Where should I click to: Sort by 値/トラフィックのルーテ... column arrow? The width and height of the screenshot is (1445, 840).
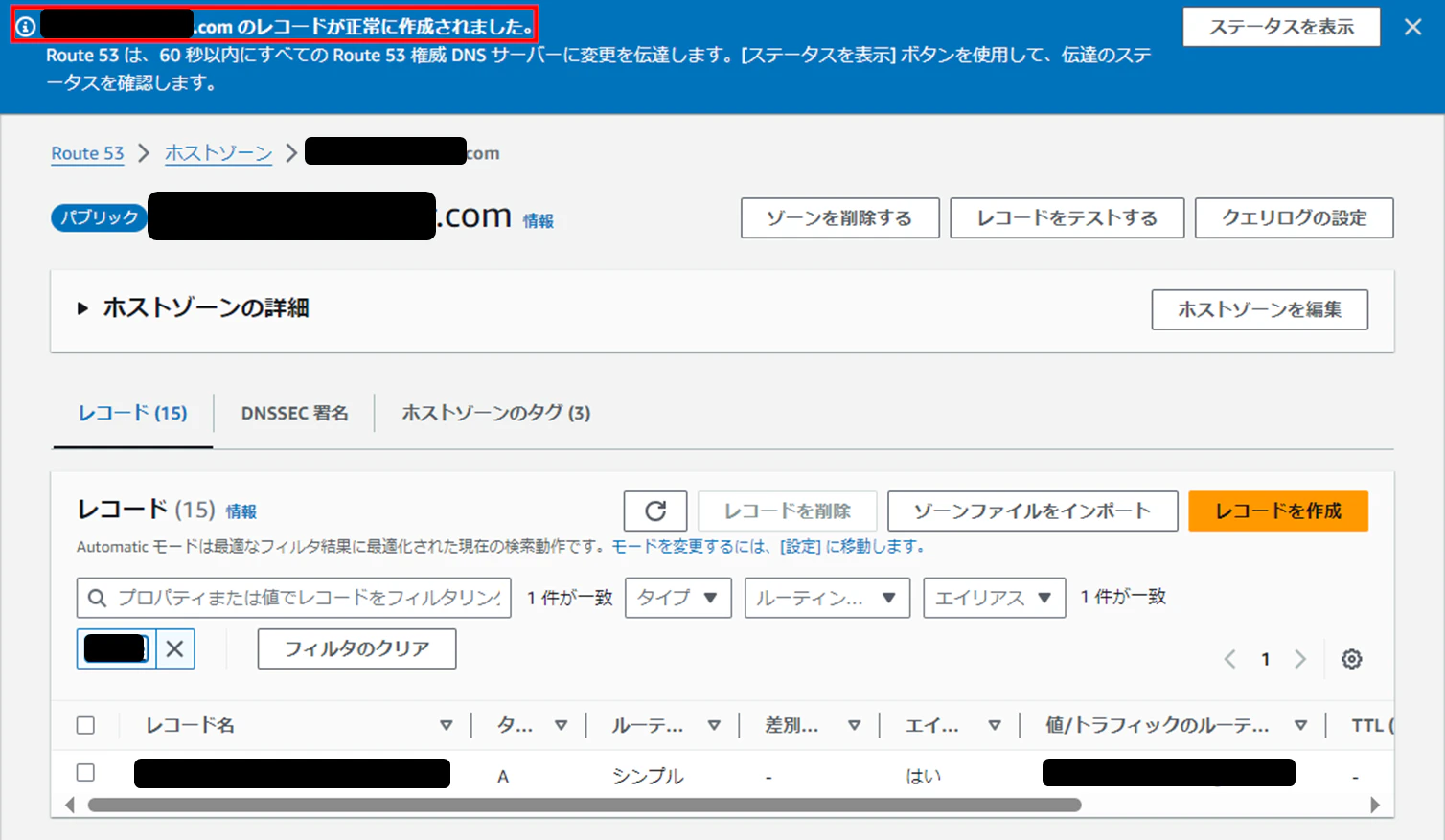(x=1300, y=725)
